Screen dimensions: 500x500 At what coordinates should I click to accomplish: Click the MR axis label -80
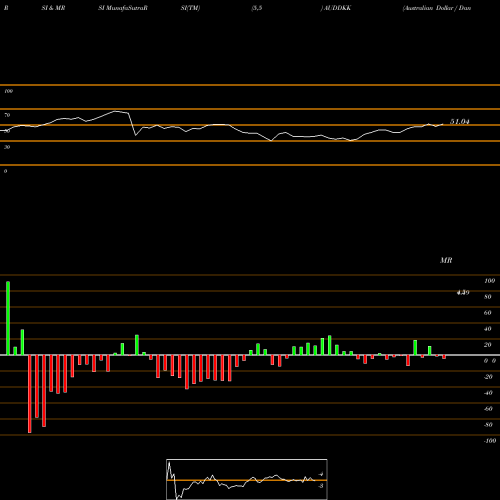(x=488, y=425)
